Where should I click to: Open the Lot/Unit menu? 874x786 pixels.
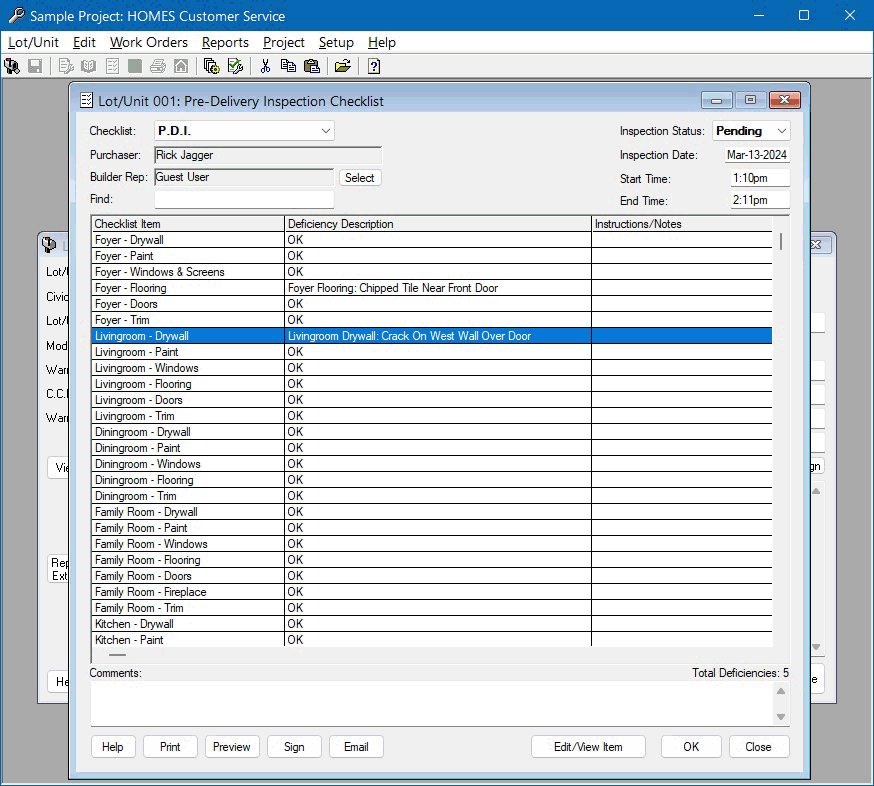click(33, 42)
